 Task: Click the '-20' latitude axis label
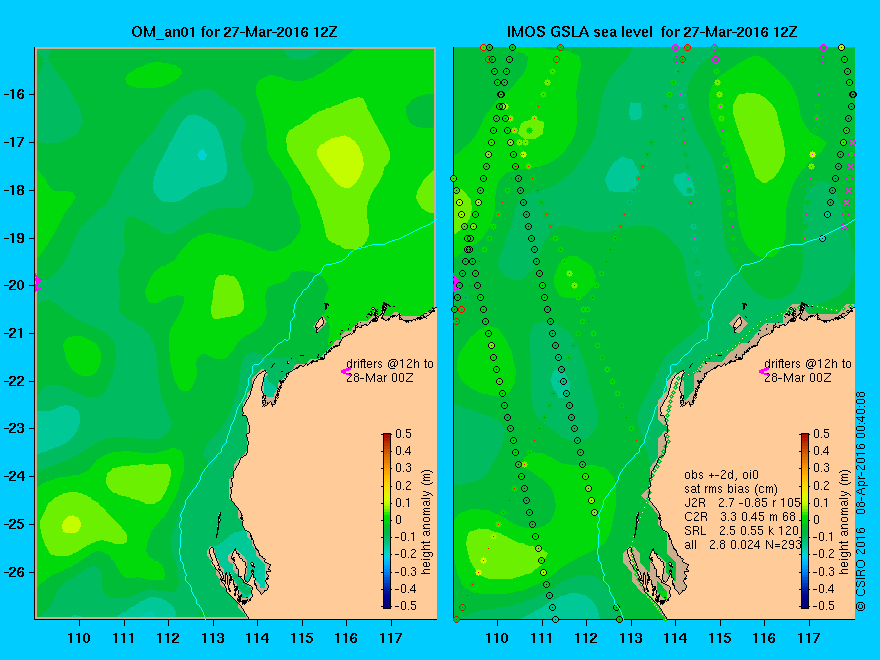14,286
